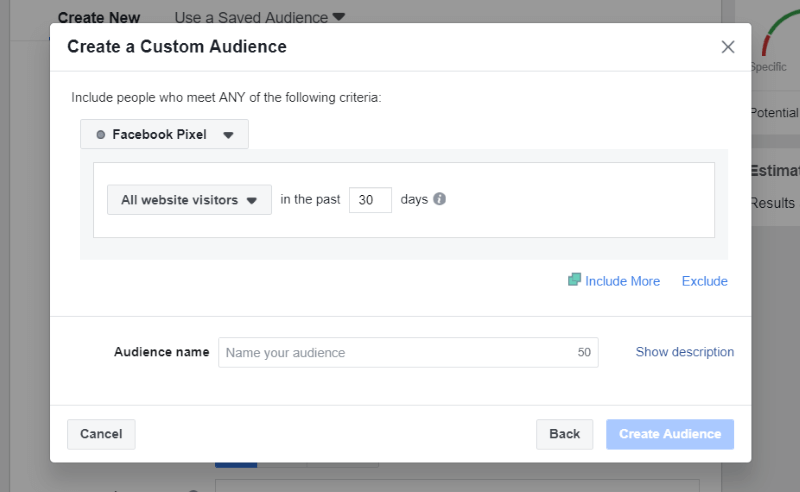Viewport: 800px width, 492px height.
Task: Click the Include More link
Action: (622, 281)
